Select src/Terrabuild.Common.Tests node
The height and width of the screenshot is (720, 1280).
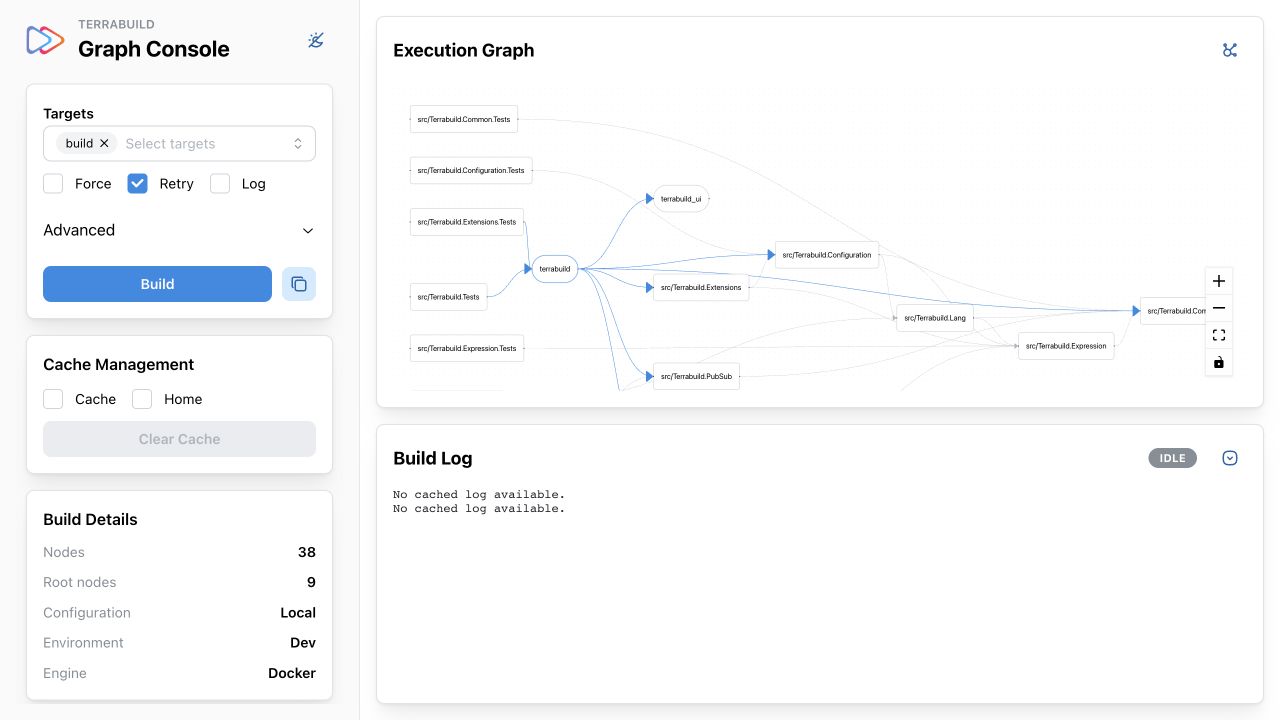click(464, 120)
